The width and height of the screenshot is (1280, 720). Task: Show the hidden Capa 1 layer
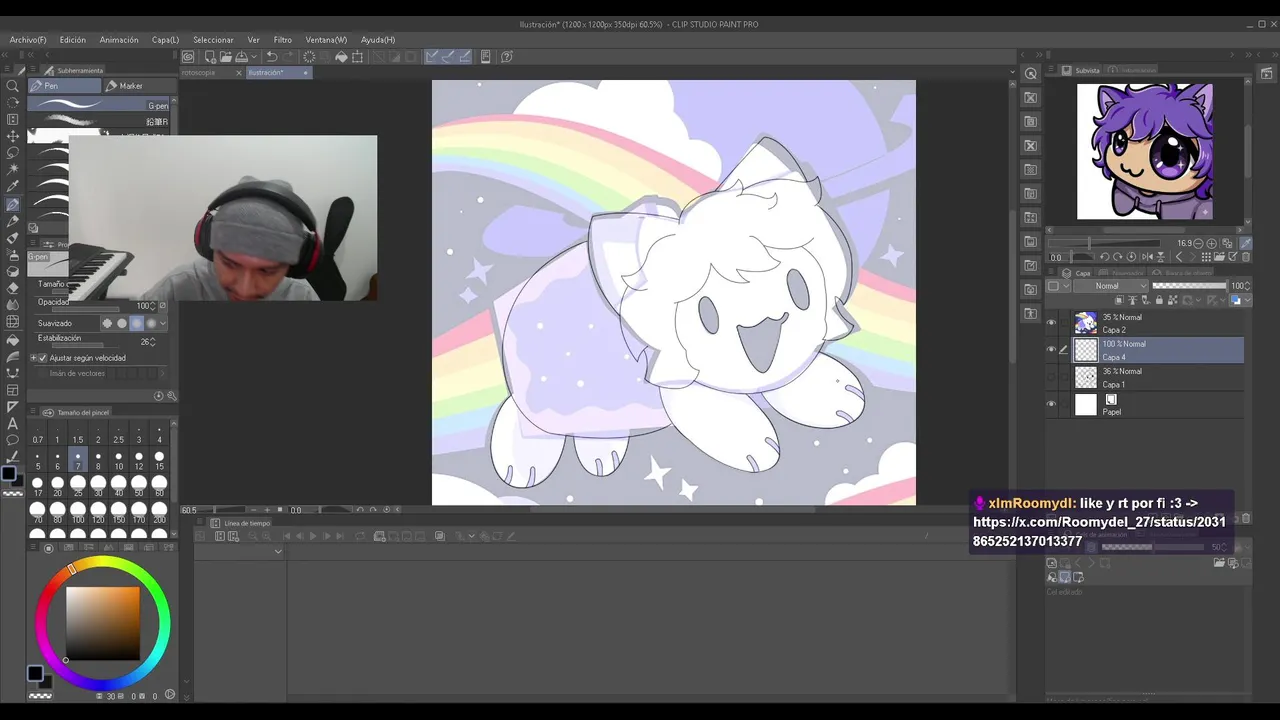(x=1051, y=377)
